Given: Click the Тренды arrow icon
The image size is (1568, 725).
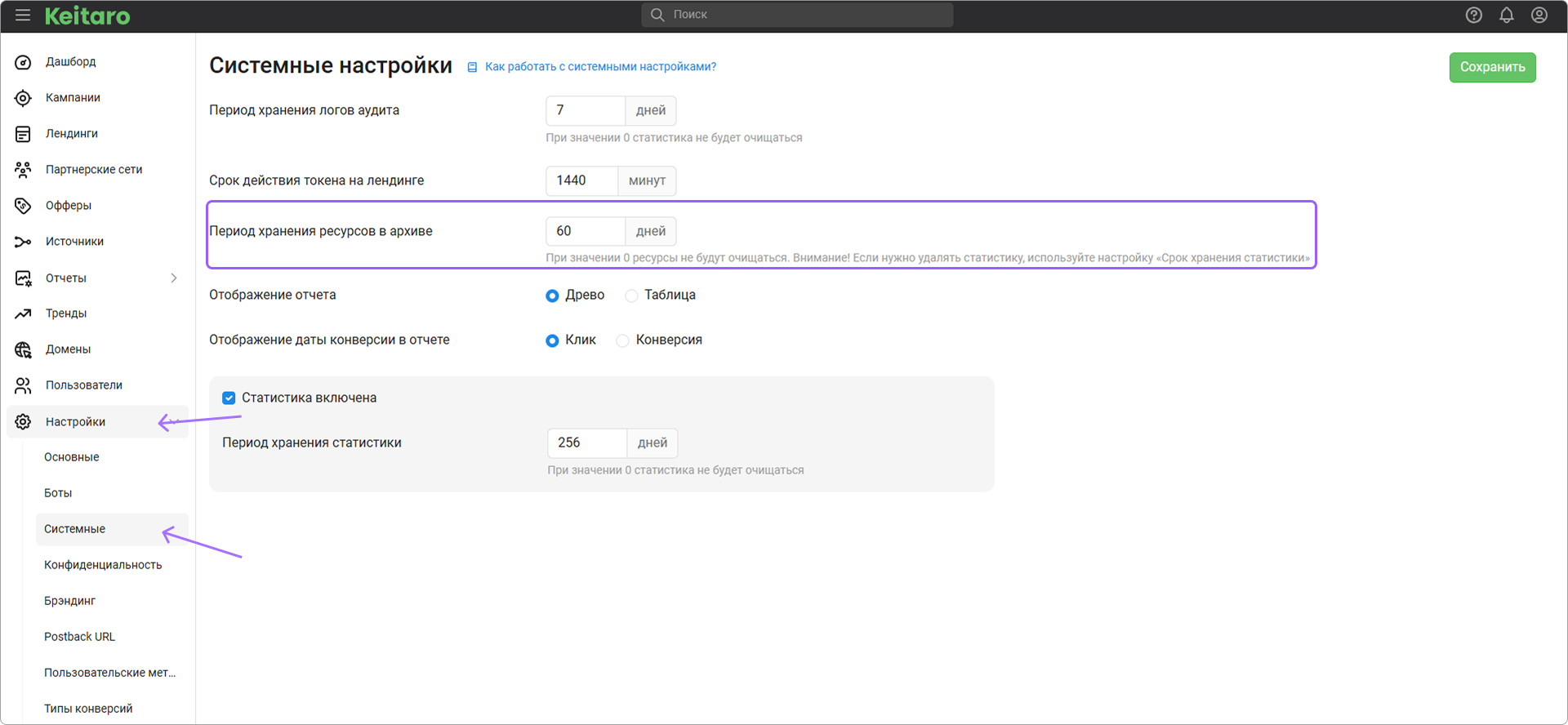Looking at the screenshot, I should [23, 314].
